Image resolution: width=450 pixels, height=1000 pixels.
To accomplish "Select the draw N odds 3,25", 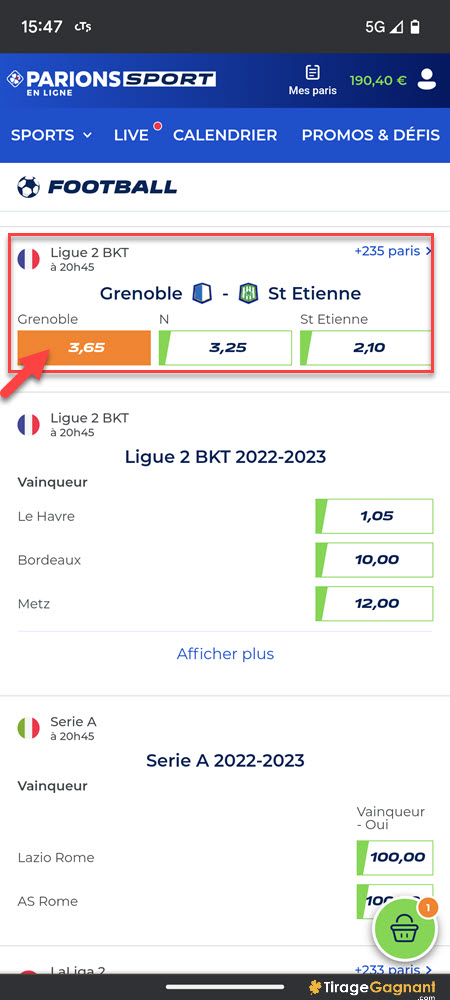I will (x=225, y=348).
